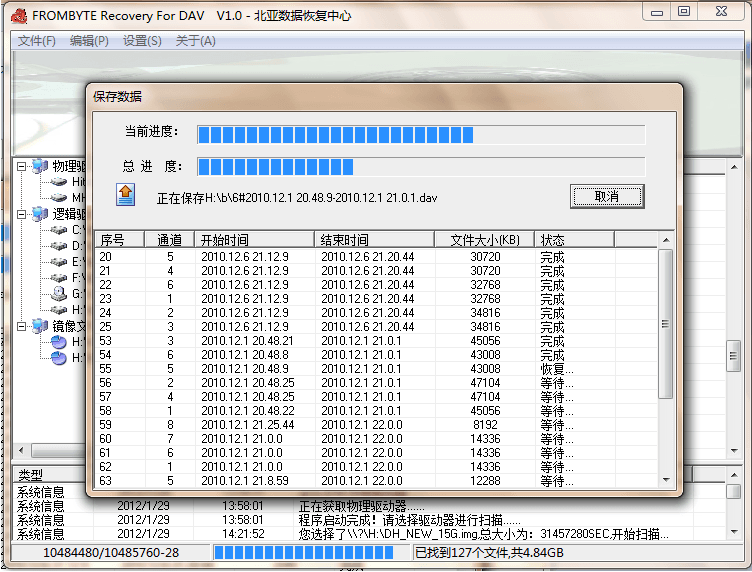Click the second image file pie icon
This screenshot has height=572, width=752.
pos(59,358)
